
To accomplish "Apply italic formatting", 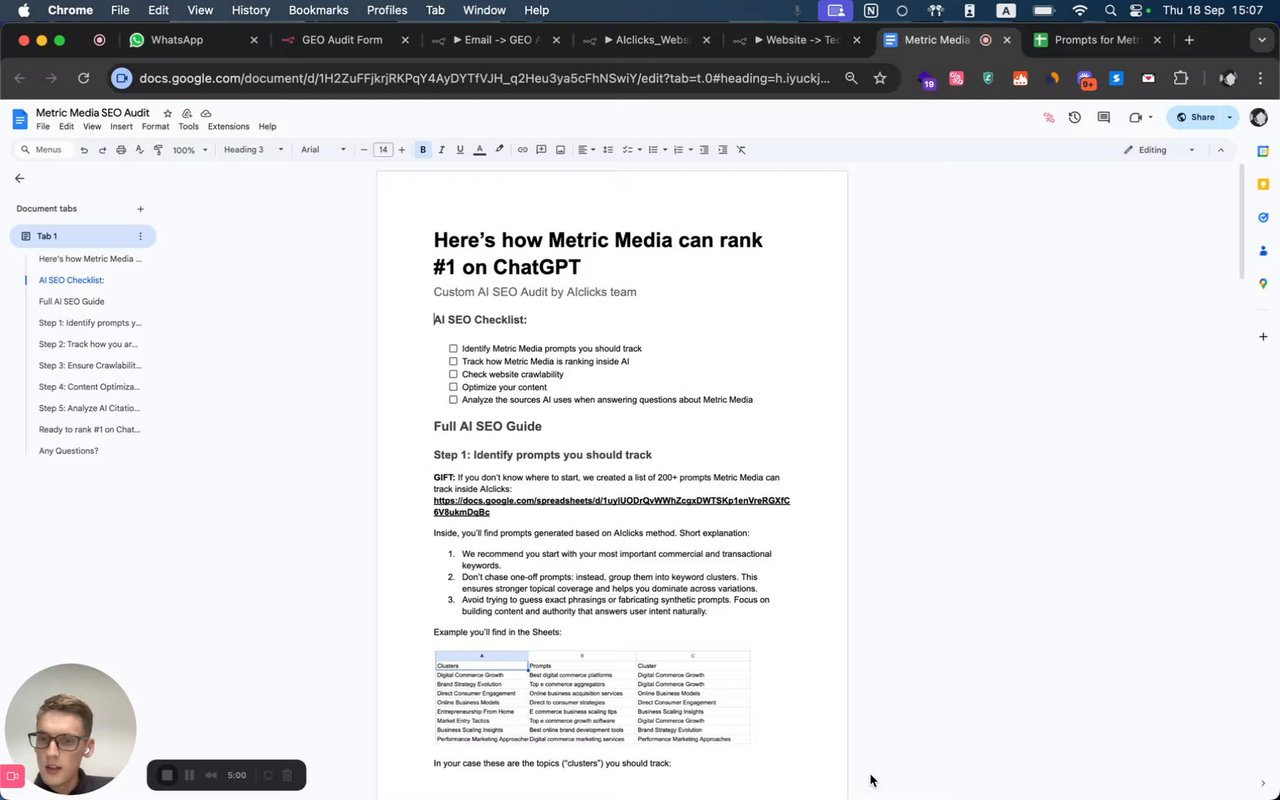I will [x=441, y=150].
